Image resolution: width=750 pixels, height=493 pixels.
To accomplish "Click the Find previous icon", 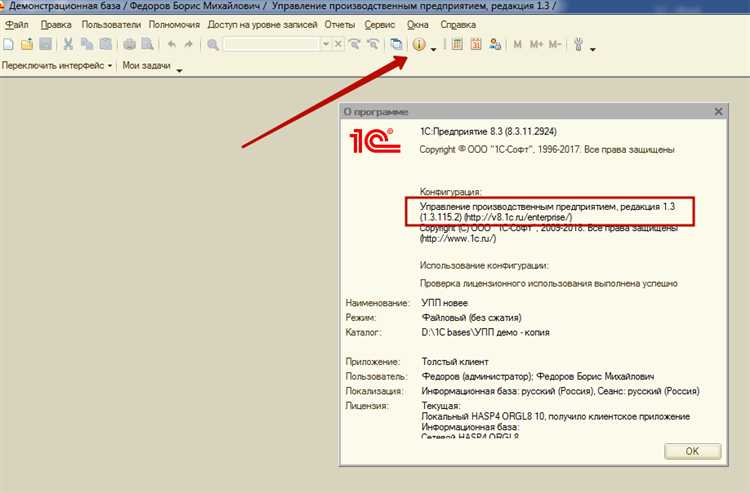I will click(x=373, y=44).
